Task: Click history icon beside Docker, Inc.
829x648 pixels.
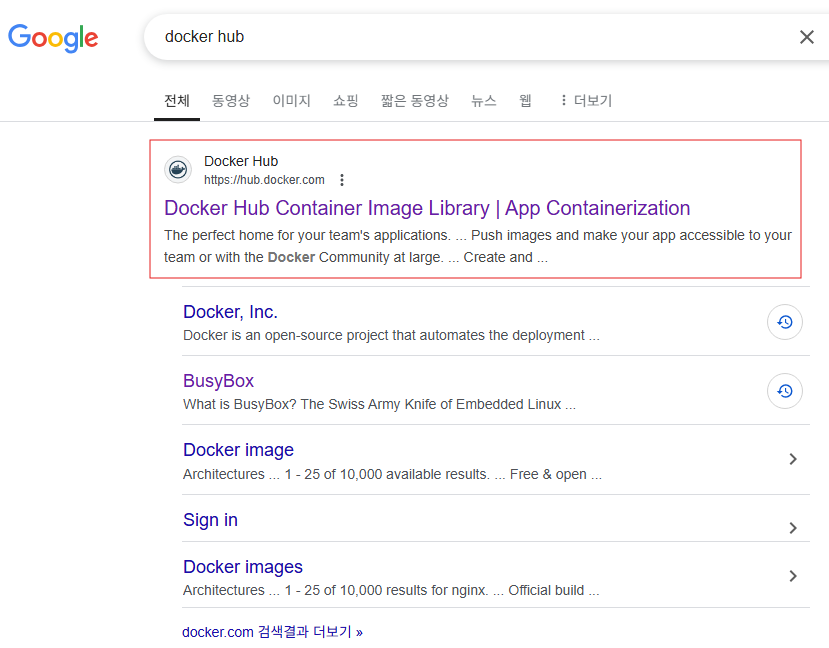Action: pyautogui.click(x=785, y=322)
